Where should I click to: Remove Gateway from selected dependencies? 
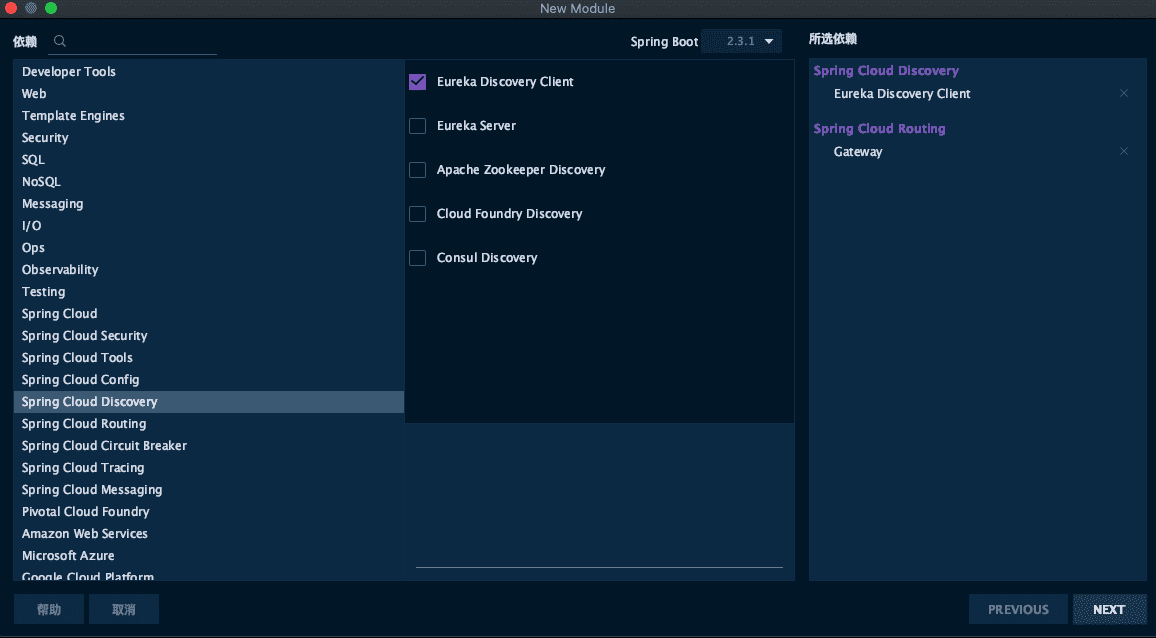[x=1124, y=151]
